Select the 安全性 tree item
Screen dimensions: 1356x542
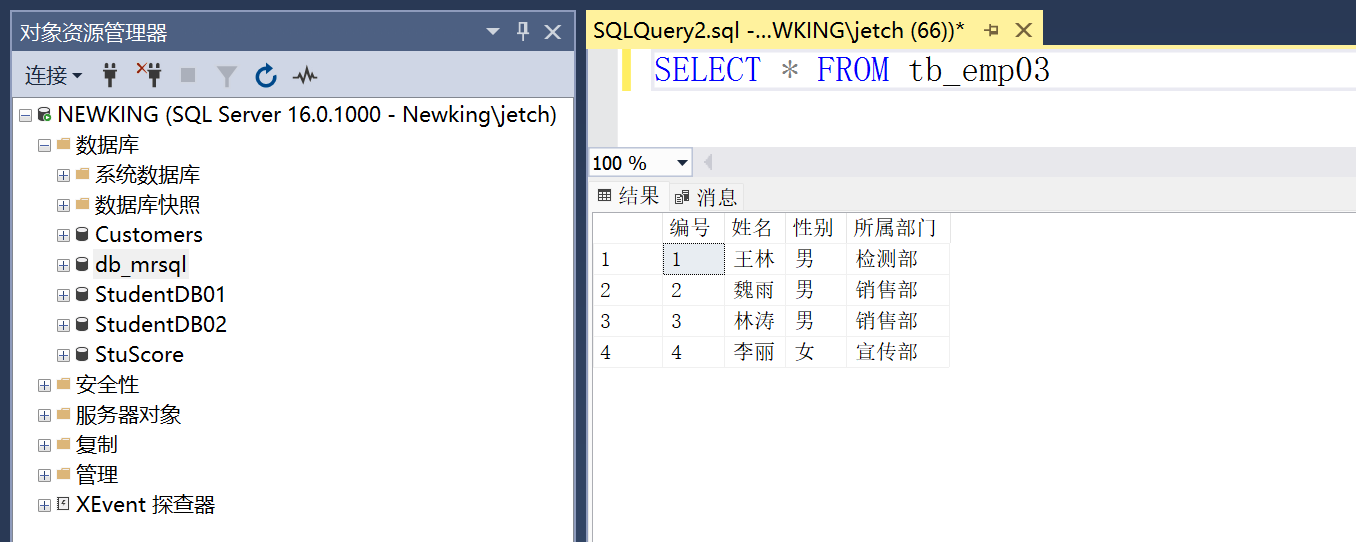coord(107,385)
